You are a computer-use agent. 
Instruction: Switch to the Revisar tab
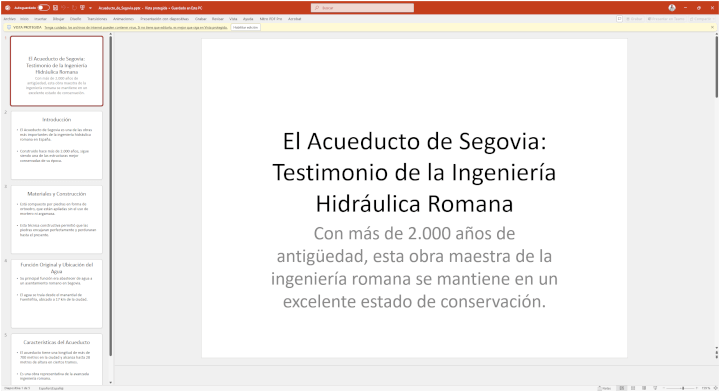(218, 19)
